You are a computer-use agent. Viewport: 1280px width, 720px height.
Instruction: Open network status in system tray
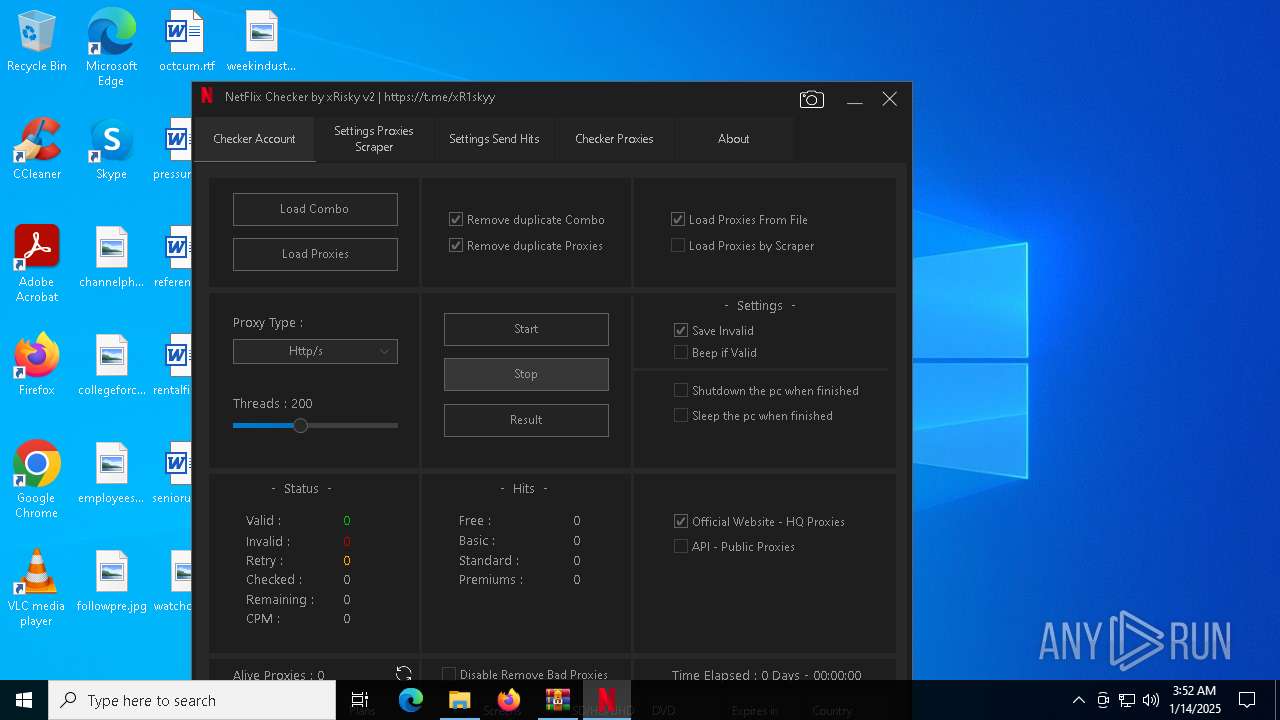1127,700
